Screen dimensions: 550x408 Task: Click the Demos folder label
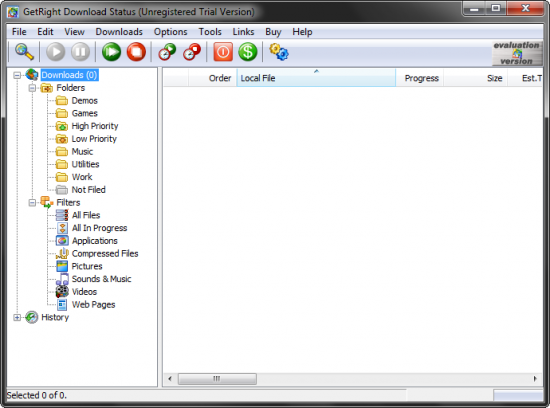(x=85, y=101)
